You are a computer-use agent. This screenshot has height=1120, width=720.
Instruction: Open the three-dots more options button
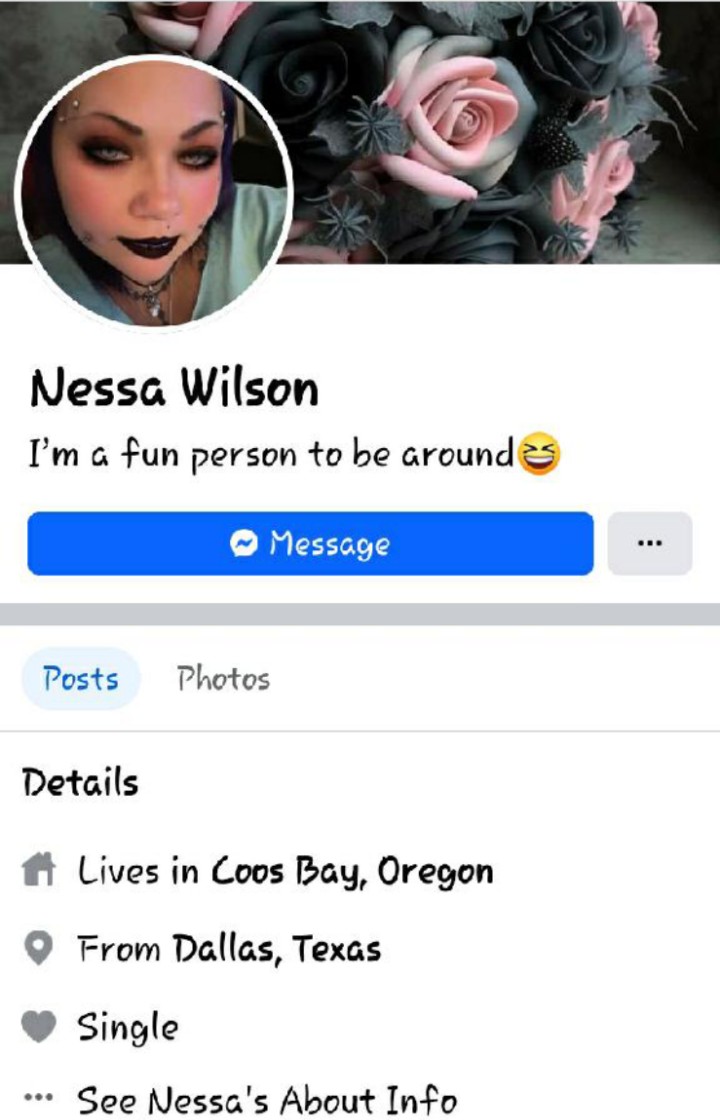click(649, 544)
